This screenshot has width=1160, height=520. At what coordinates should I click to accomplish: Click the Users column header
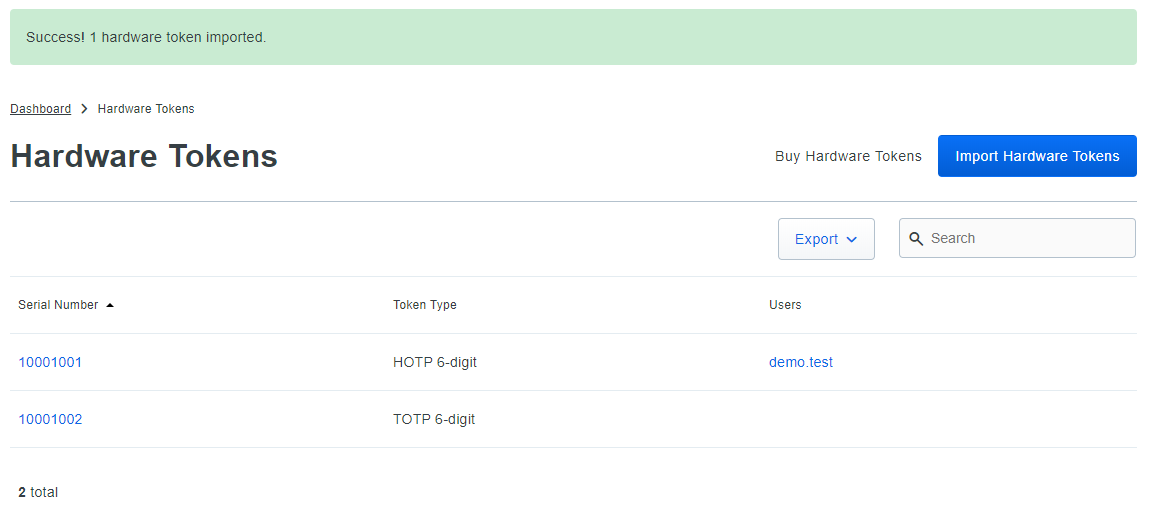point(785,305)
